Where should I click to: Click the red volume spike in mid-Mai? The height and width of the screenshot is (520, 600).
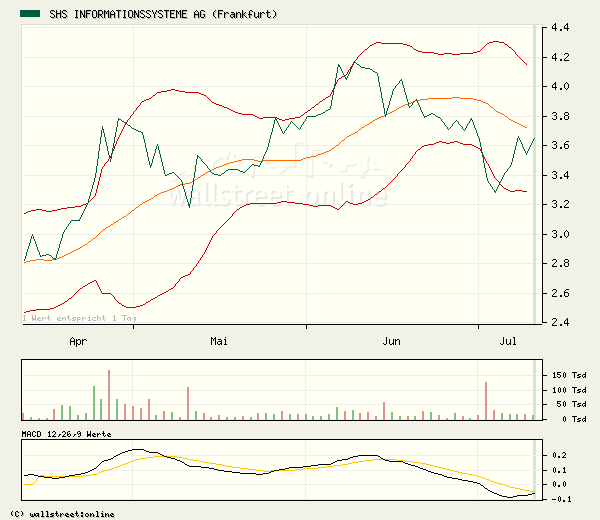pyautogui.click(x=188, y=403)
